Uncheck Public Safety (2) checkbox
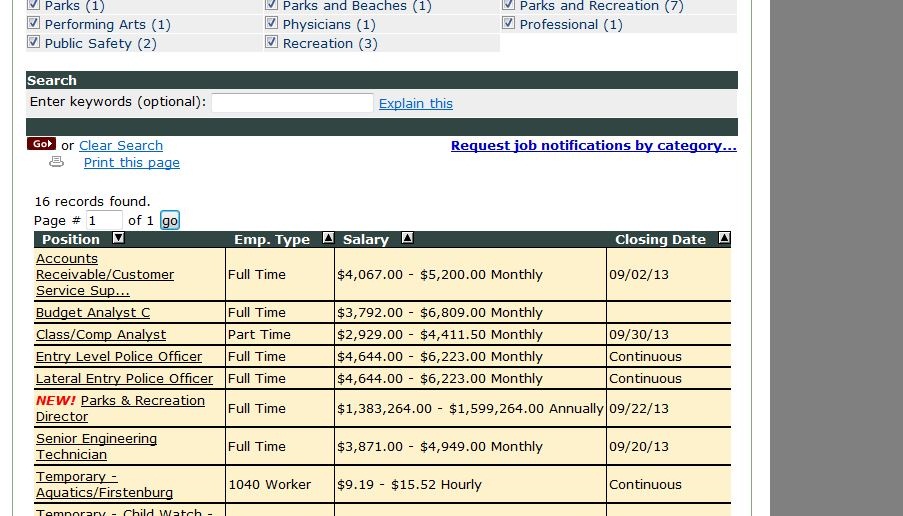This screenshot has height=516, width=903. (33, 42)
